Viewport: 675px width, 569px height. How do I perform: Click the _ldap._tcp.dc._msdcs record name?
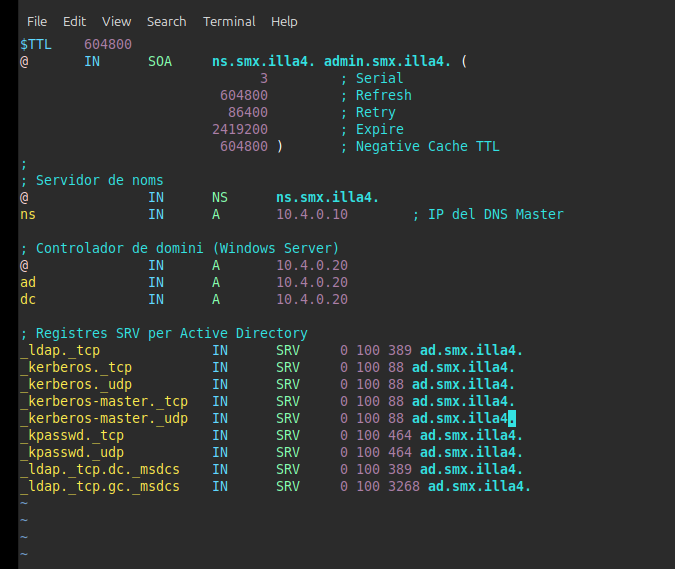coord(100,470)
